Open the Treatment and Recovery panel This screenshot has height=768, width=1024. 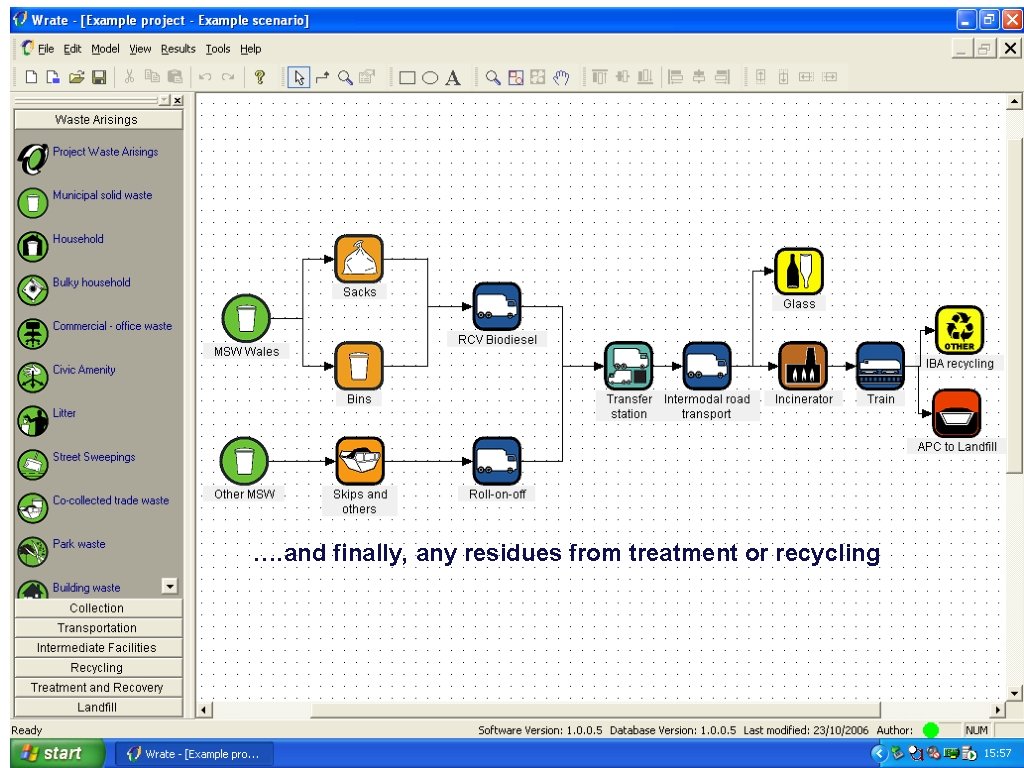[97, 687]
